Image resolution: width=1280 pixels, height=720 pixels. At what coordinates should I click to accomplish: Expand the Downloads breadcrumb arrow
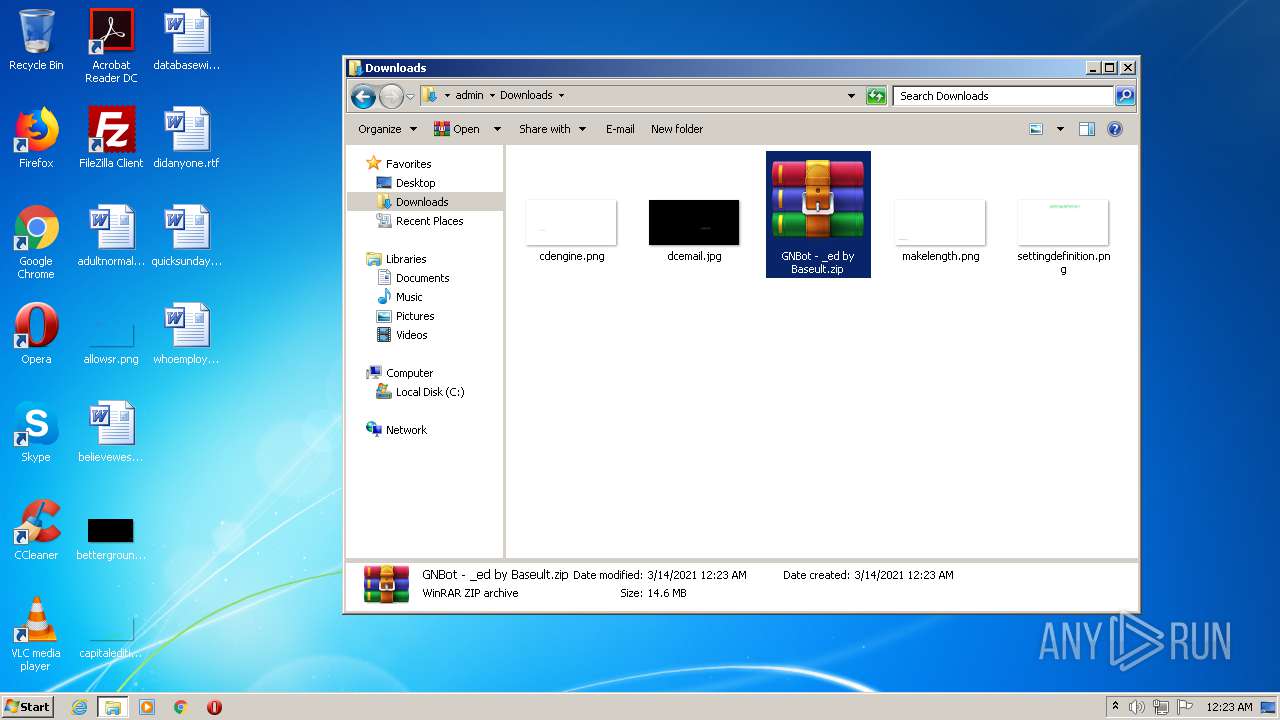tap(561, 96)
